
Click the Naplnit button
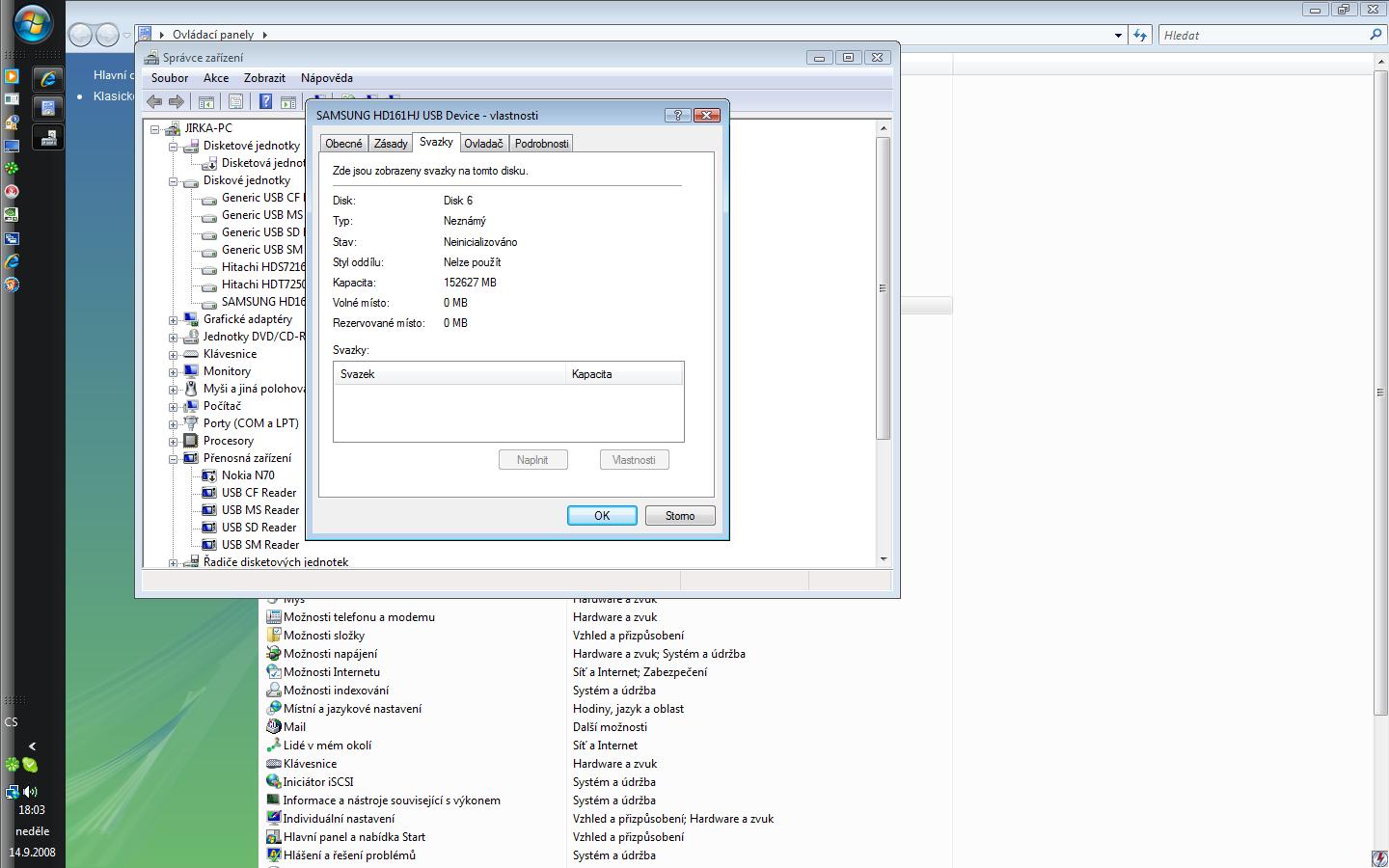pyautogui.click(x=532, y=460)
